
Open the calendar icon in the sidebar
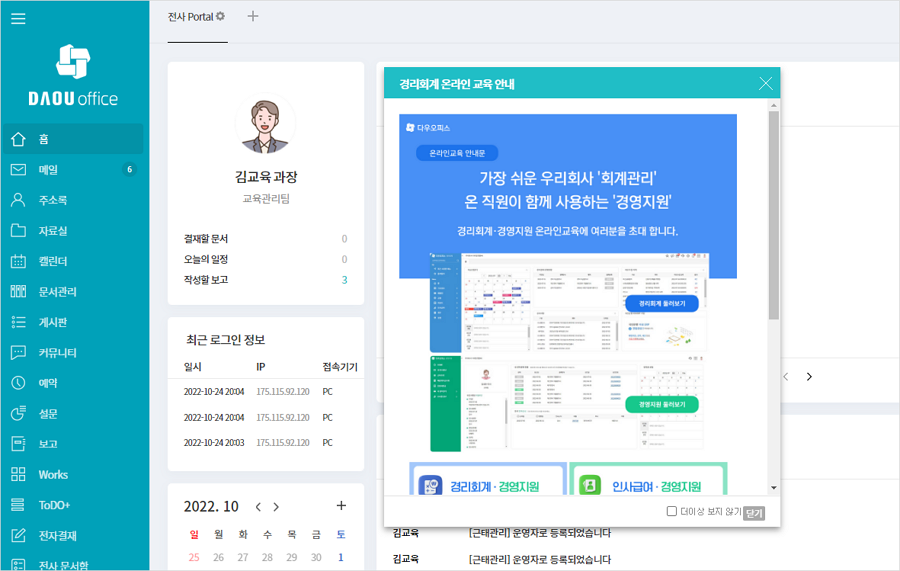tap(18, 261)
